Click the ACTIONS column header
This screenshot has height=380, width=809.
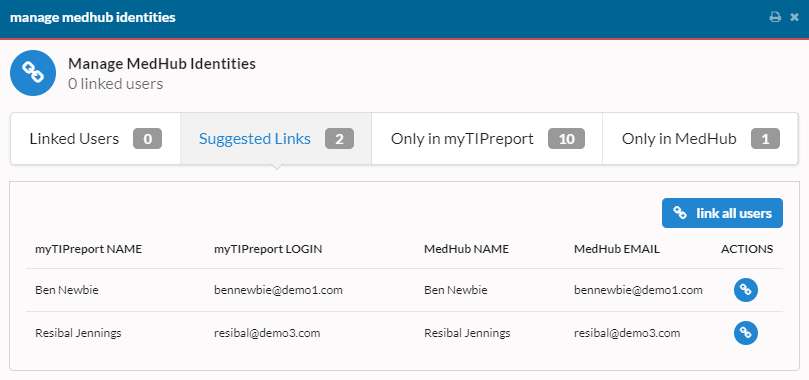pyautogui.click(x=747, y=250)
